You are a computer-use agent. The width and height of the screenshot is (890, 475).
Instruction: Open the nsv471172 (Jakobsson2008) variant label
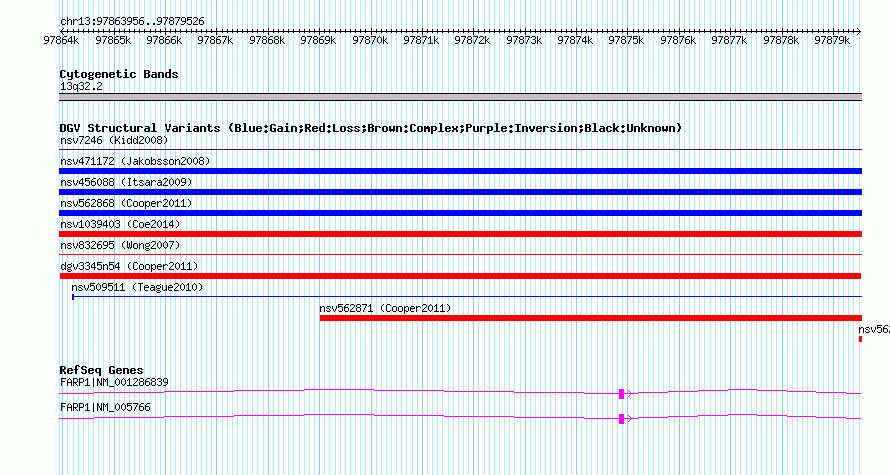pyautogui.click(x=135, y=161)
